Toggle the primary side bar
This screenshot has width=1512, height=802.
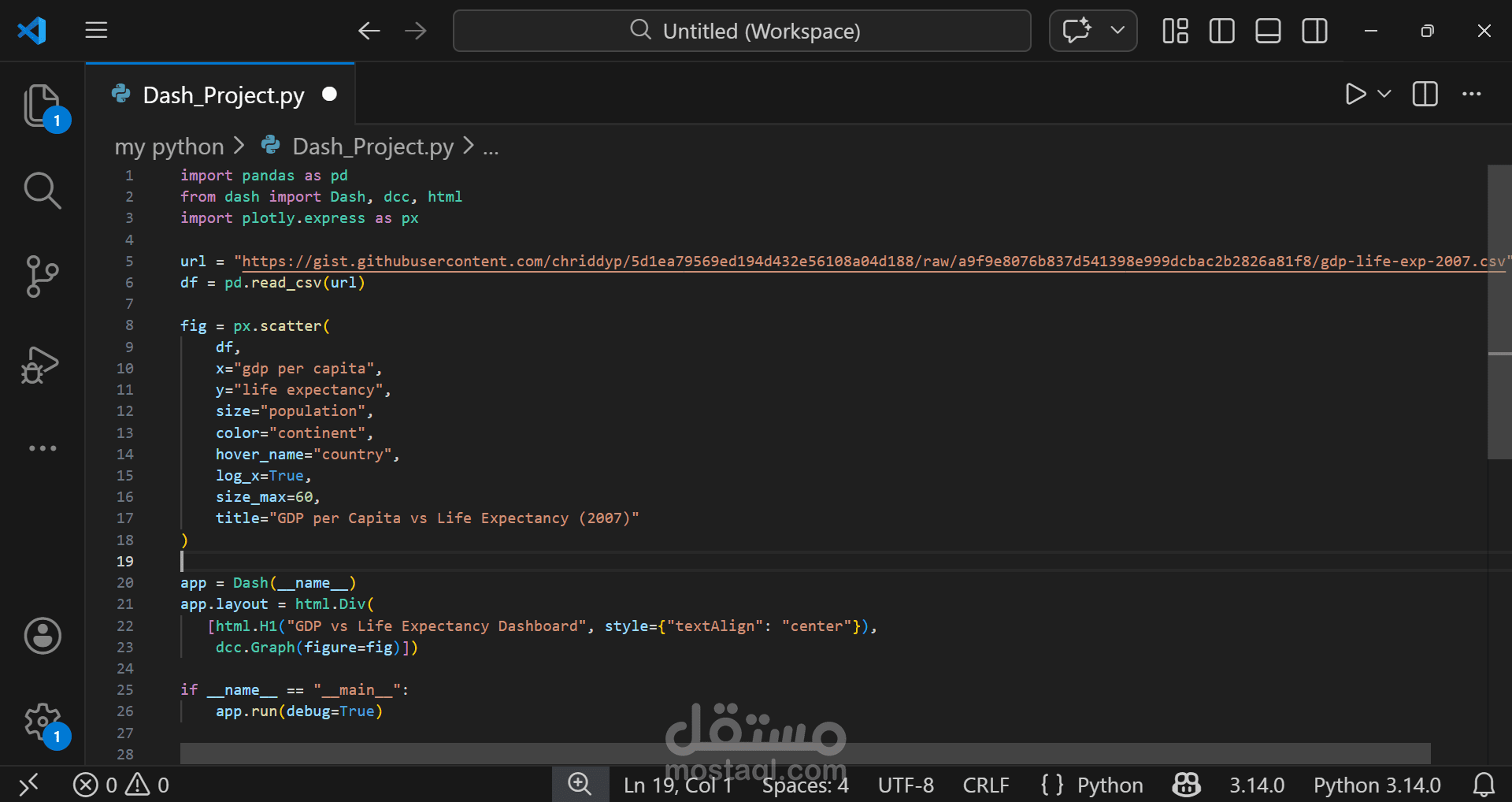[x=1221, y=32]
